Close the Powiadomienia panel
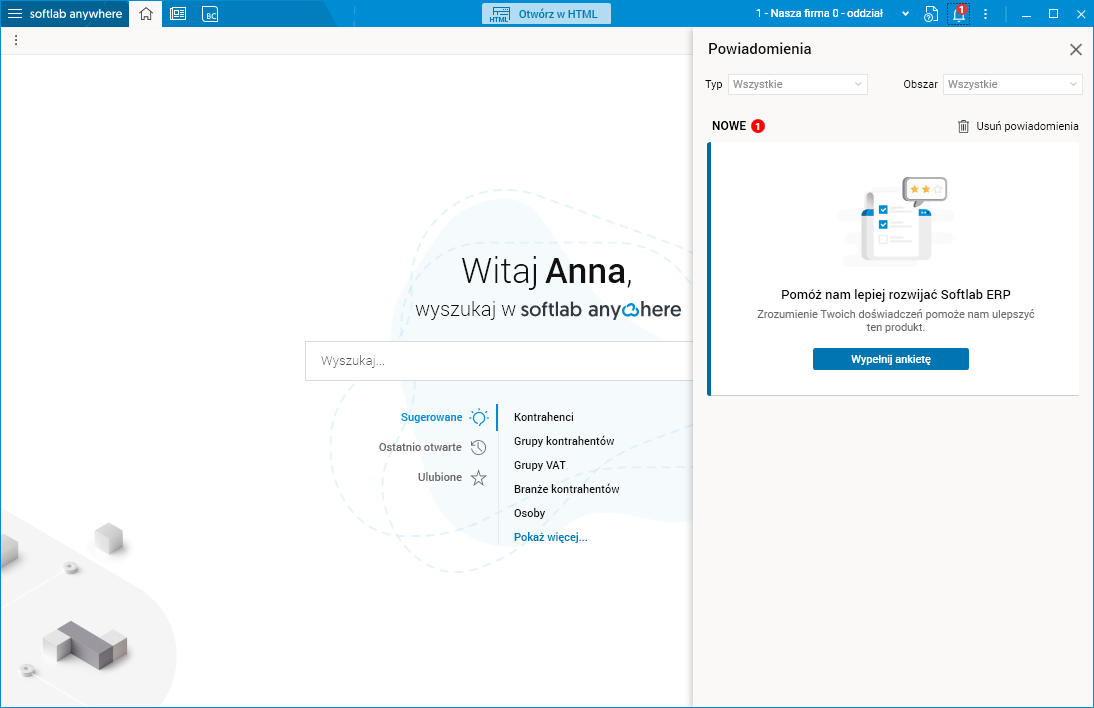This screenshot has height=708, width=1094. click(x=1076, y=50)
